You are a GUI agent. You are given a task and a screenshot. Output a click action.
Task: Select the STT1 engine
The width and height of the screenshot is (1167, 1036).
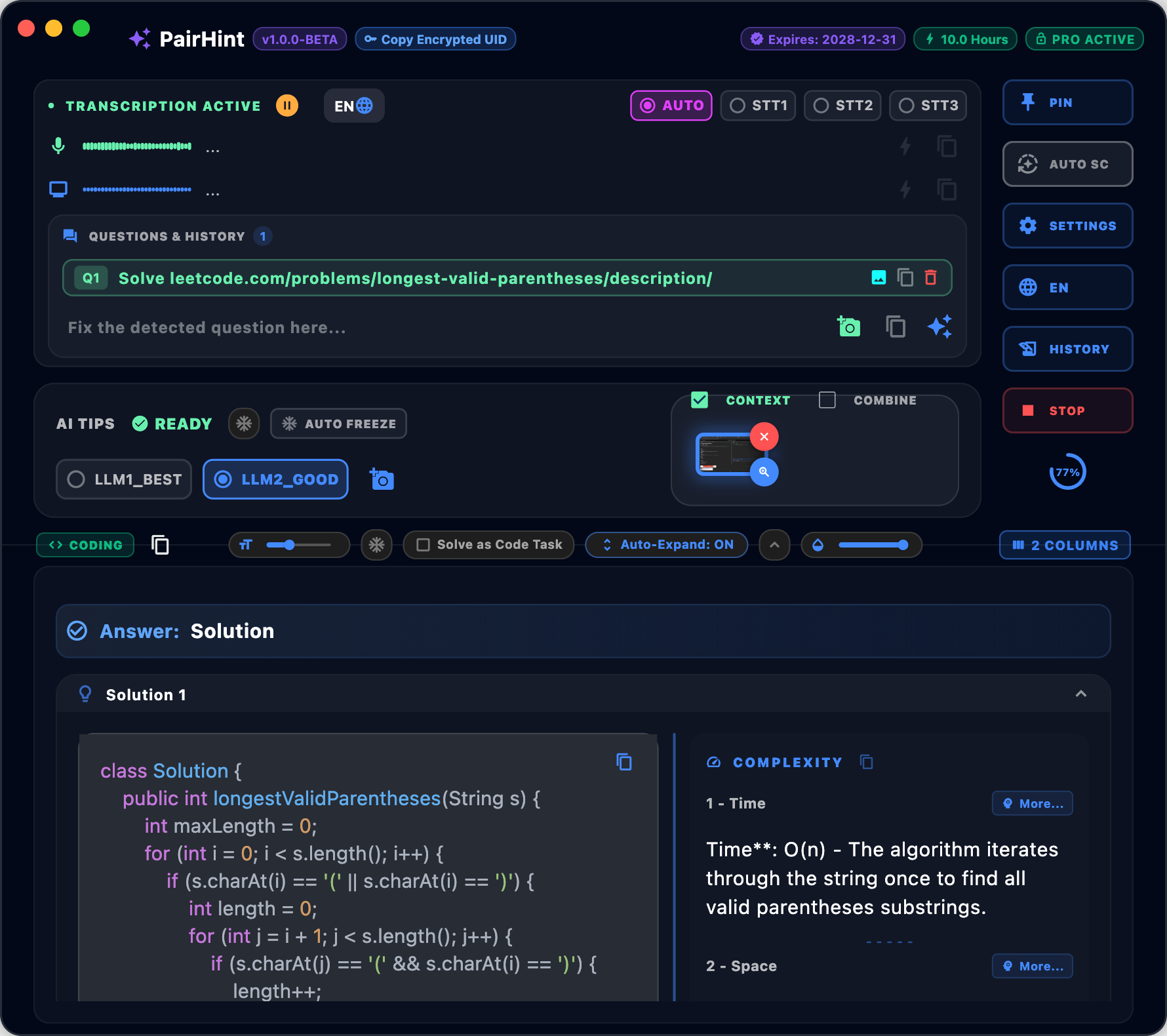coord(758,106)
